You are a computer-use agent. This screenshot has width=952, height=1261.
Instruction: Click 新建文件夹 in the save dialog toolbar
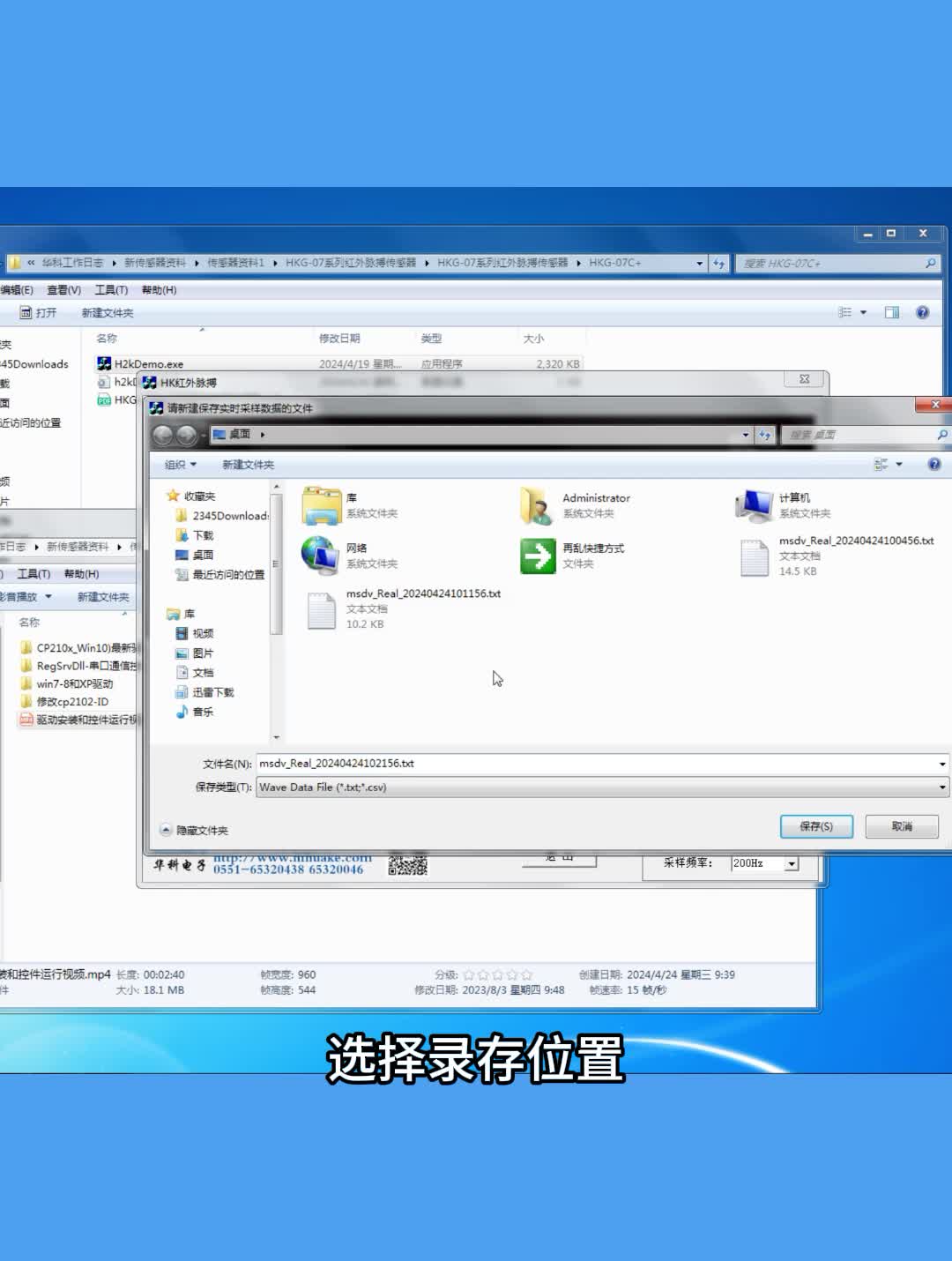click(248, 465)
